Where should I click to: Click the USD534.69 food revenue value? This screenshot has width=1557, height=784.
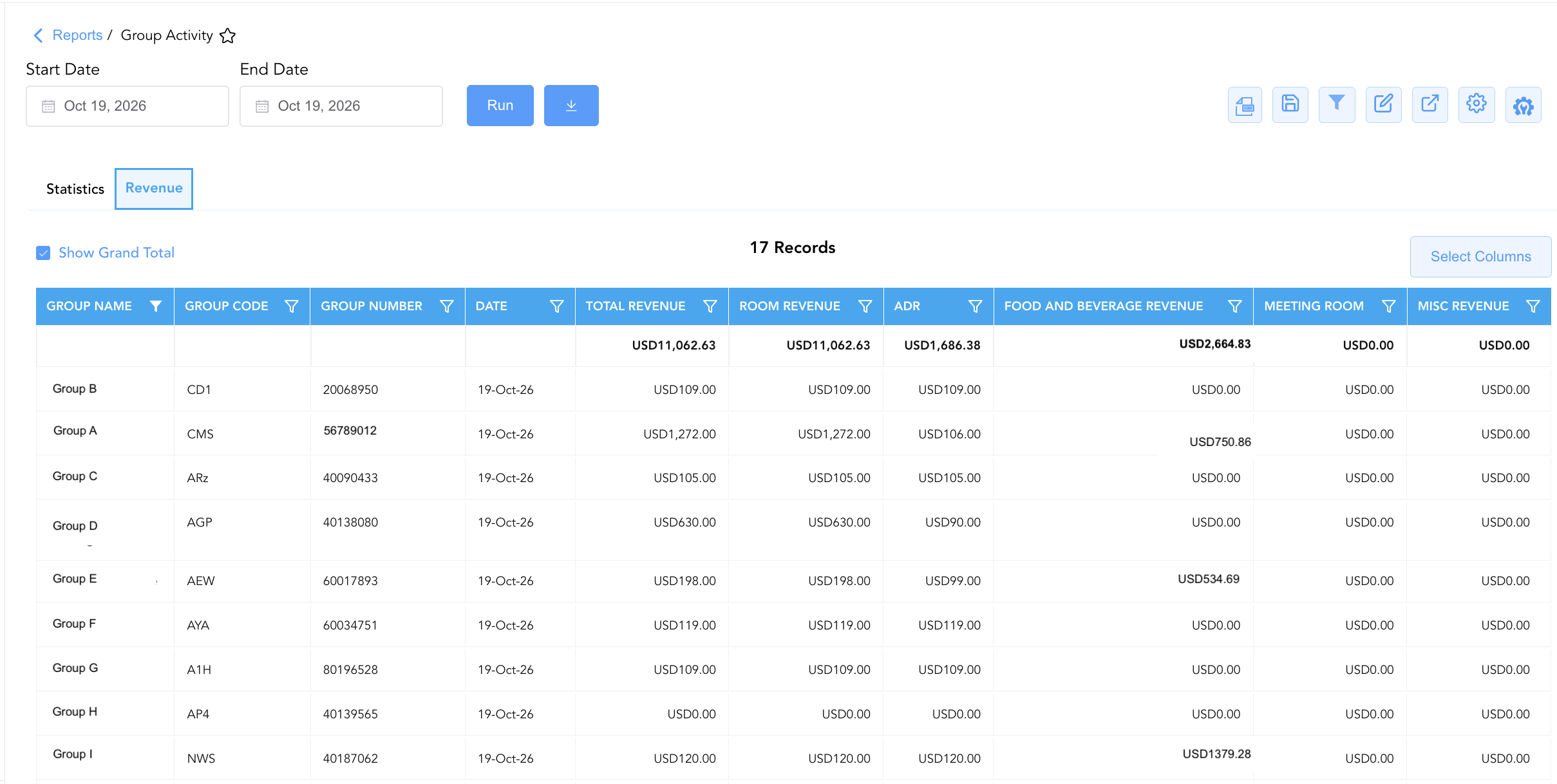pos(1209,579)
